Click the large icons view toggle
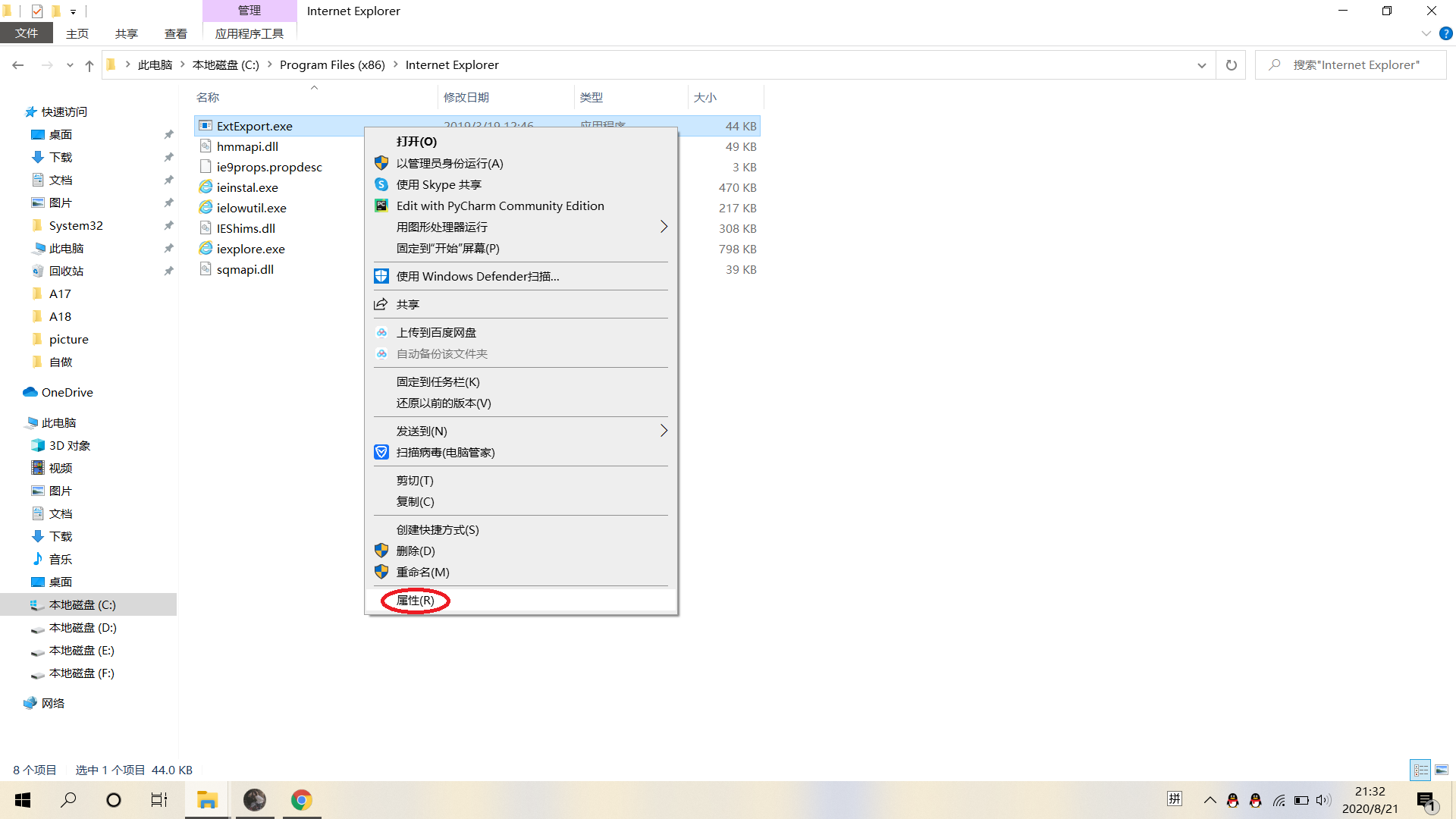This screenshot has height=819, width=1456. point(1441,770)
